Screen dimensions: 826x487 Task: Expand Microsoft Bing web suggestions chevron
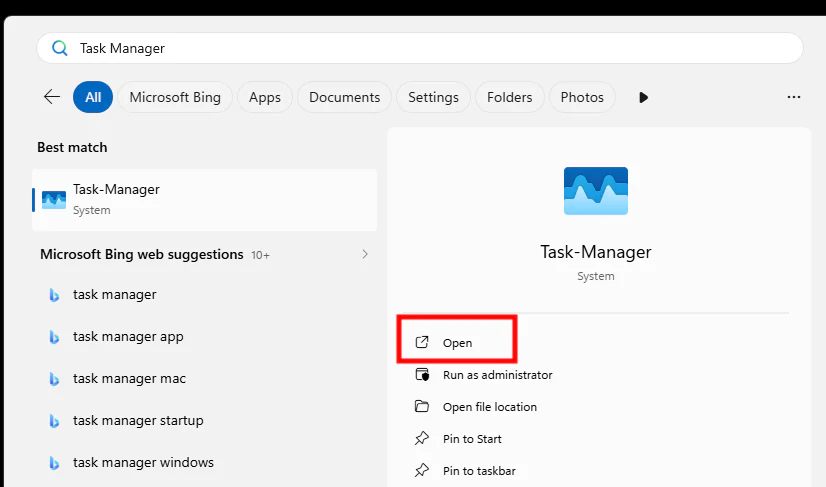point(365,254)
